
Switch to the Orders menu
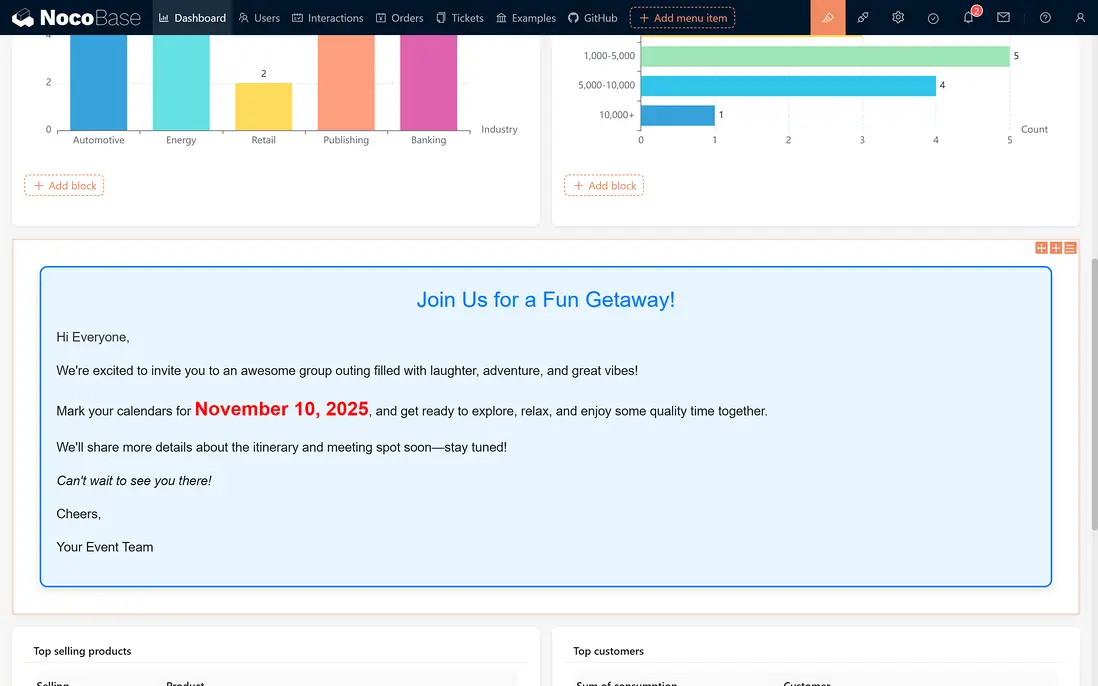click(x=399, y=18)
